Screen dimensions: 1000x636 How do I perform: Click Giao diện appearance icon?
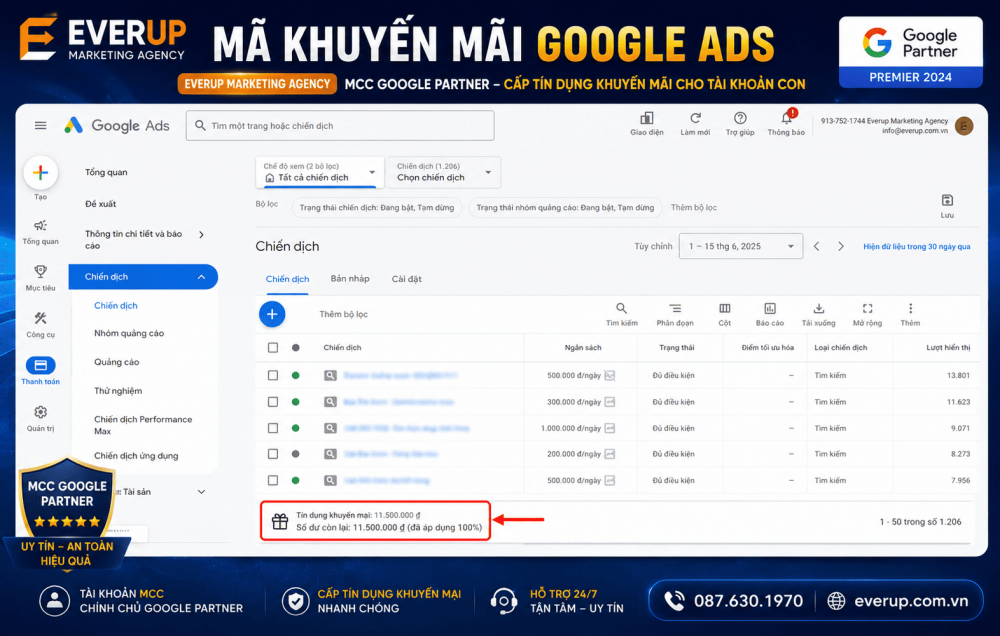tap(647, 118)
